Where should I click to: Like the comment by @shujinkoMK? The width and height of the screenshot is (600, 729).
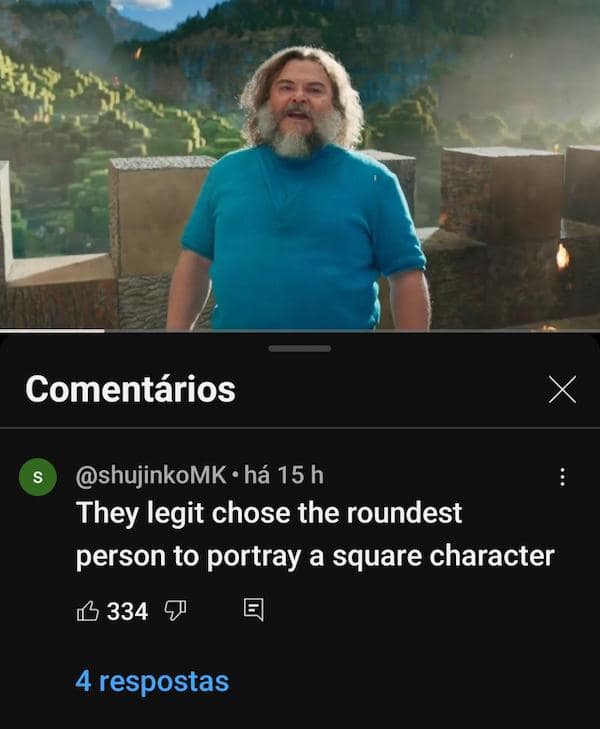(x=87, y=610)
